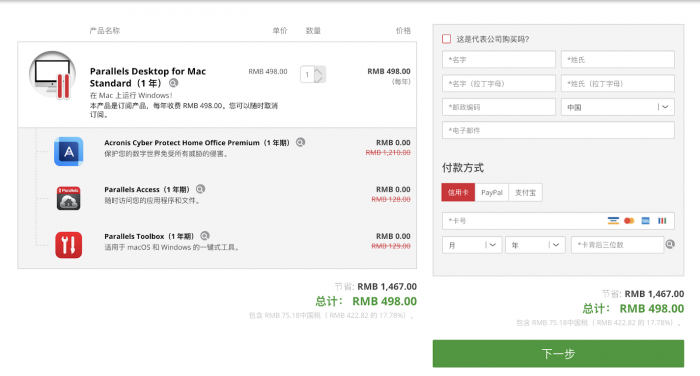Click the Parallels Access app icon
Viewport: 700px width, 376px height.
68,198
